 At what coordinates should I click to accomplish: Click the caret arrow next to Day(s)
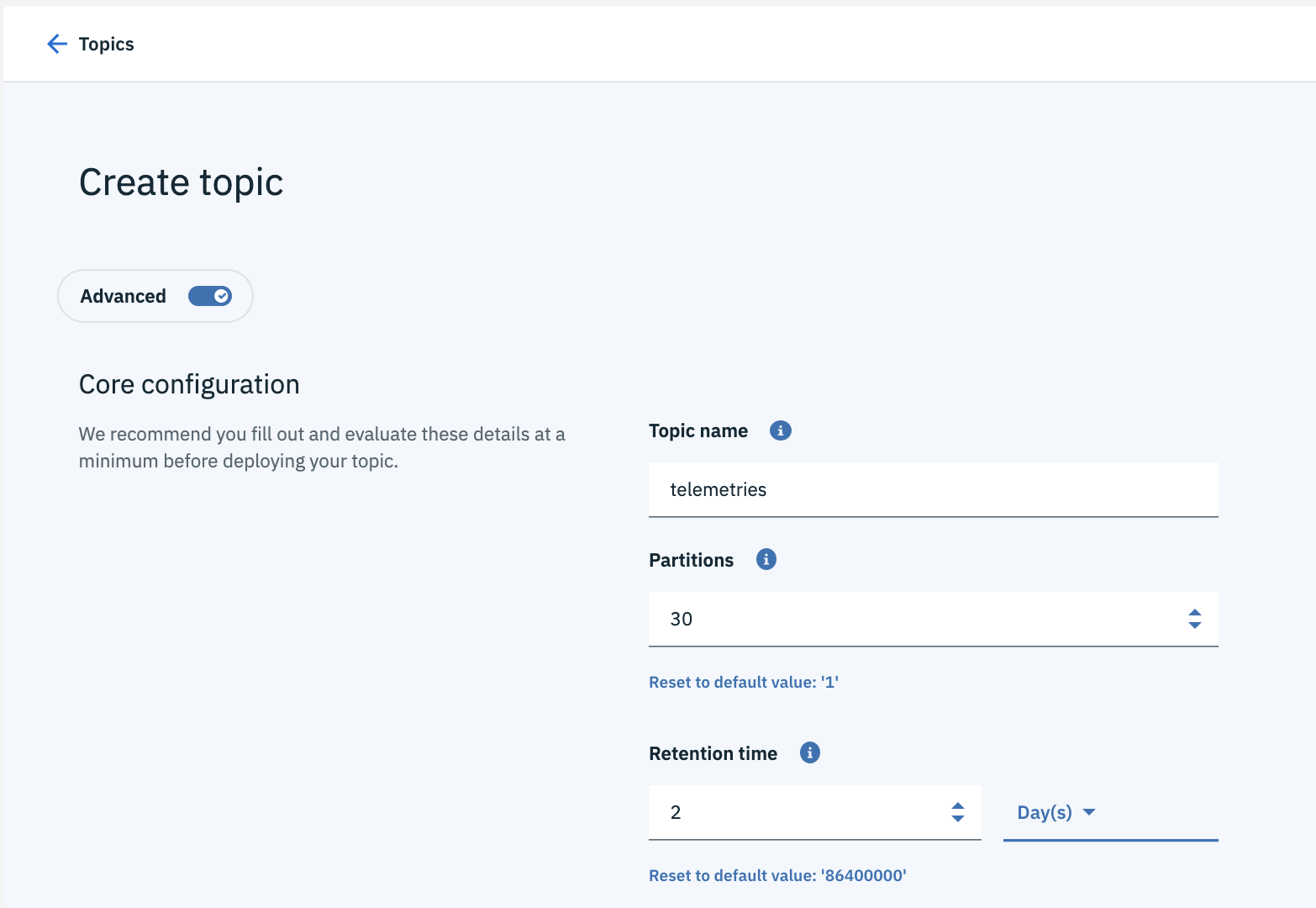coord(1089,812)
